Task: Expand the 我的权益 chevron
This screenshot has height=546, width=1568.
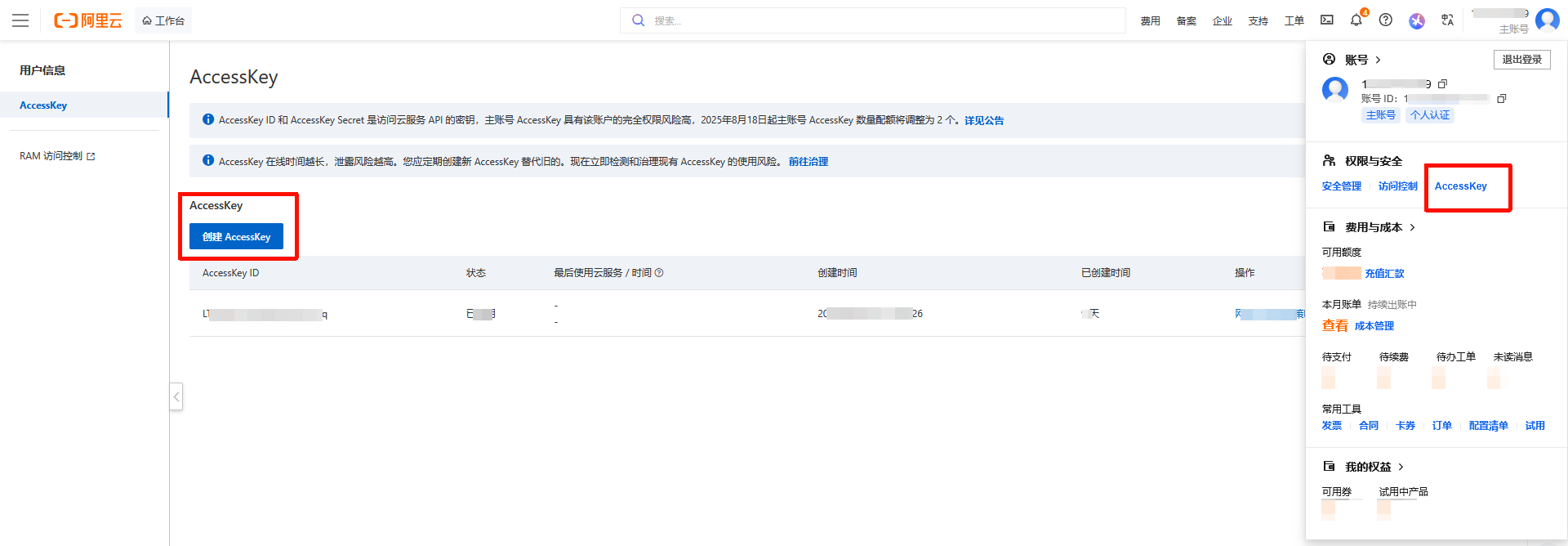Action: pos(1401,467)
